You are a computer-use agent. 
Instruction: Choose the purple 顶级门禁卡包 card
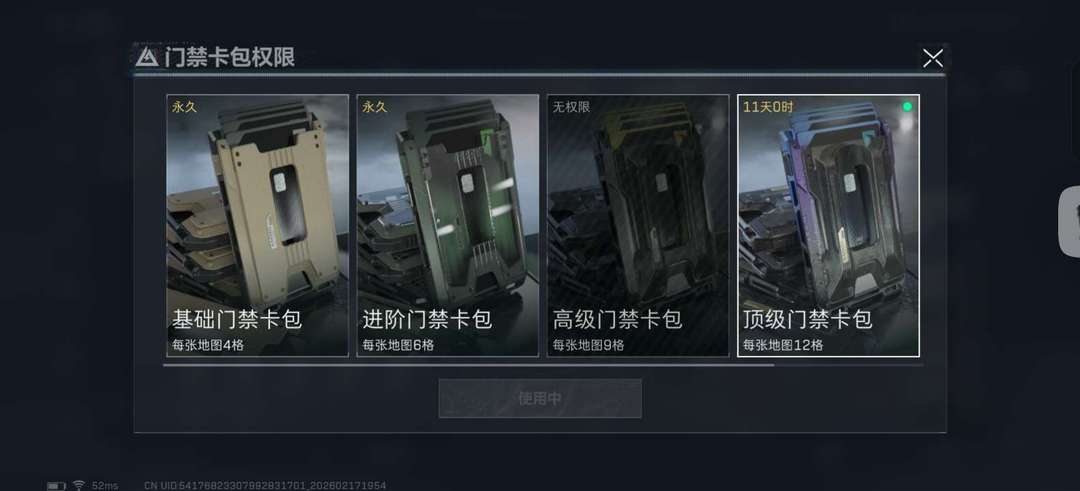coord(829,225)
